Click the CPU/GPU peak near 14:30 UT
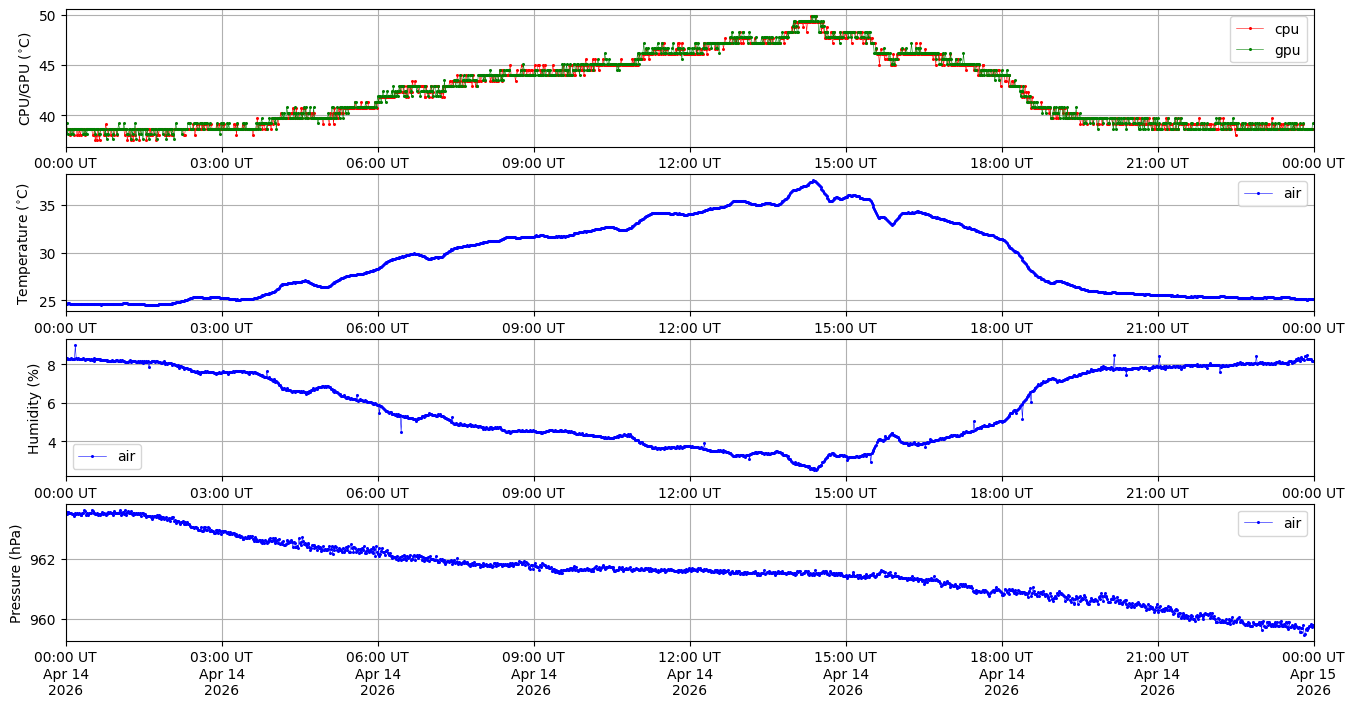 813,18
